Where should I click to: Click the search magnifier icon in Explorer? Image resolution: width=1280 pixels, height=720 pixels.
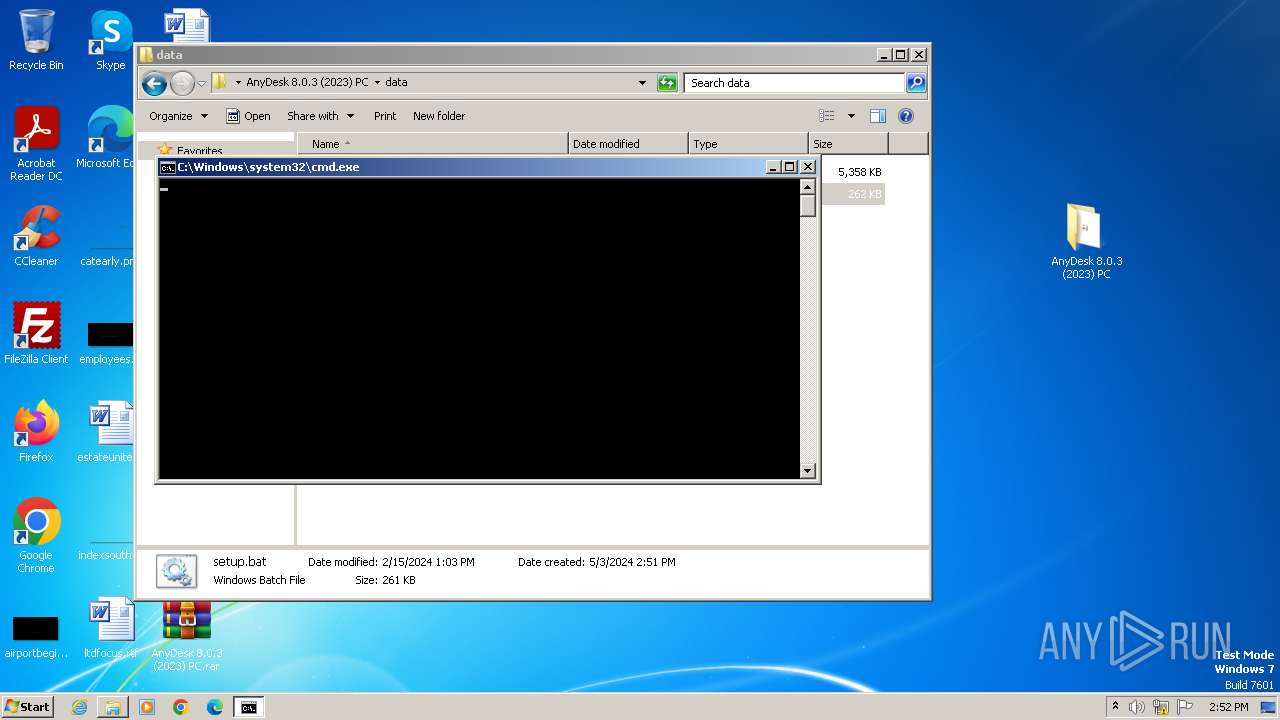[x=915, y=83]
